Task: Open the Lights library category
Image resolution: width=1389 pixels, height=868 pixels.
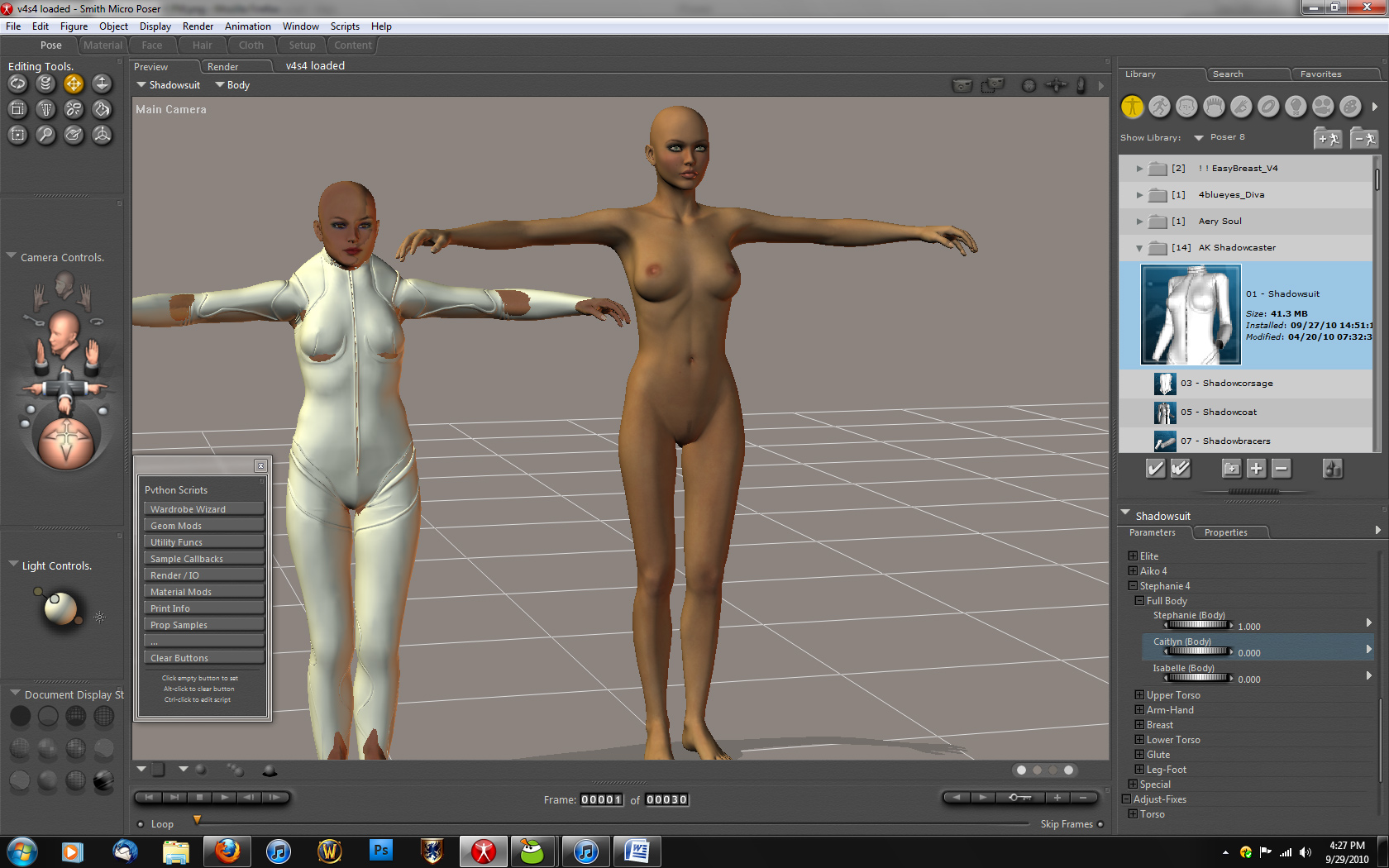Action: (x=1296, y=106)
